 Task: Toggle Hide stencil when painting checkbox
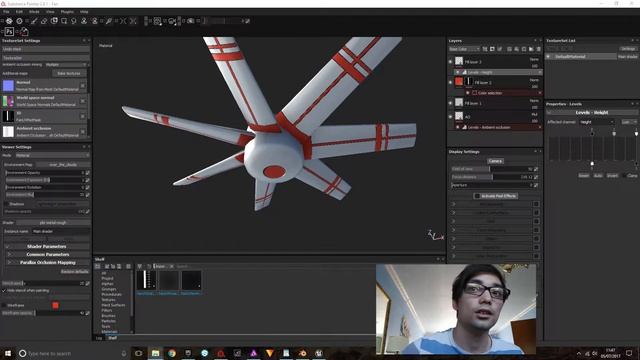click(4, 291)
